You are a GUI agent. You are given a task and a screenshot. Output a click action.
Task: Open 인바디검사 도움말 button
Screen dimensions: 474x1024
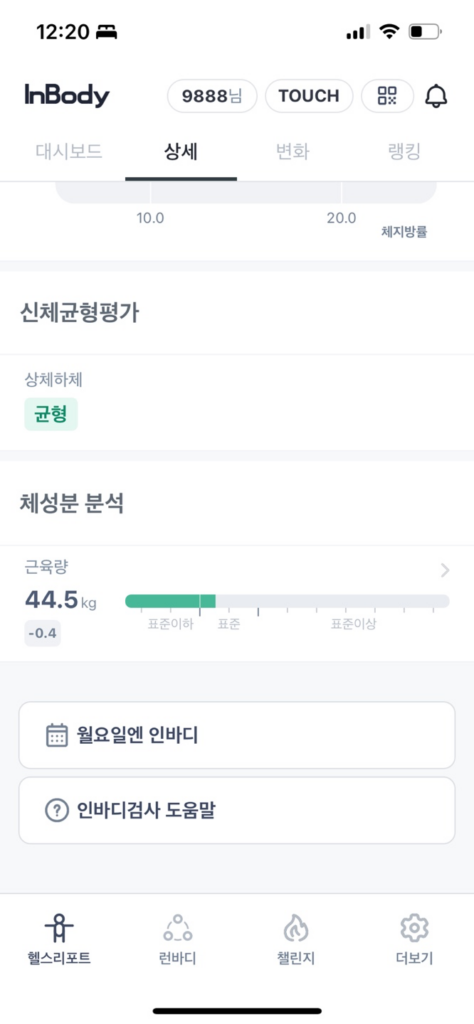(x=237, y=810)
